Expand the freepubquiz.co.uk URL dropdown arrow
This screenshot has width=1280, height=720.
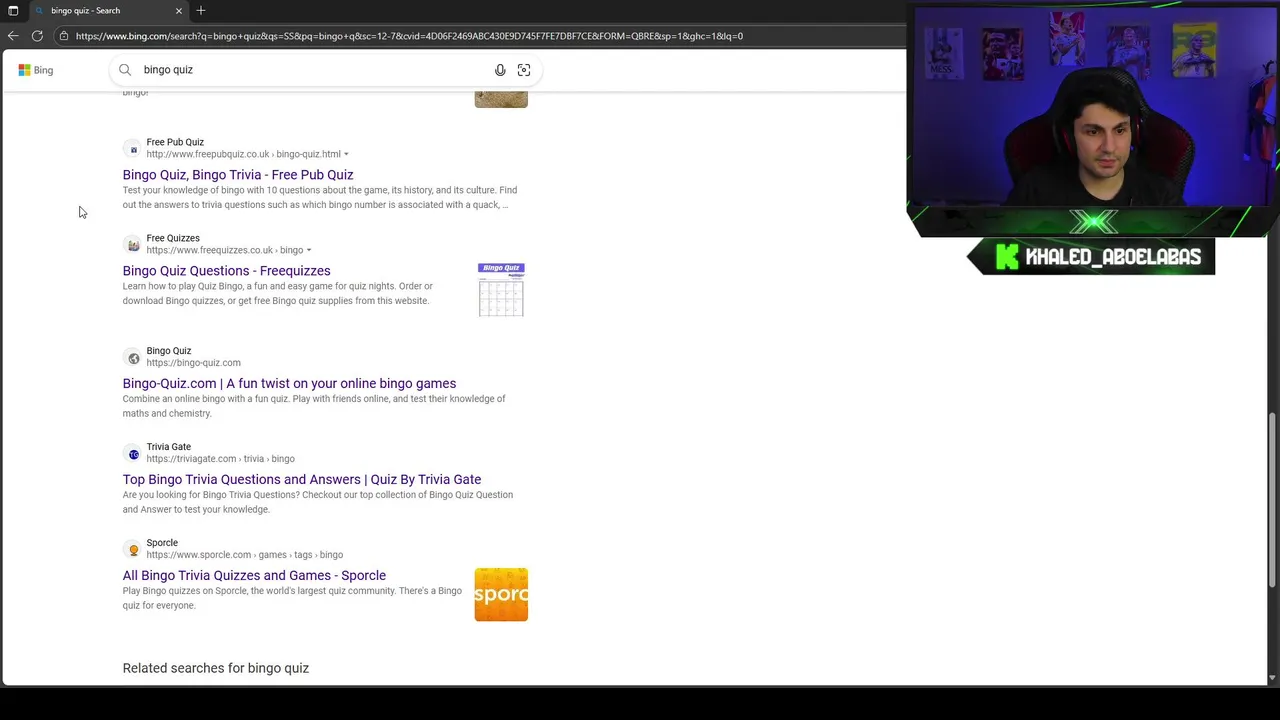346,155
